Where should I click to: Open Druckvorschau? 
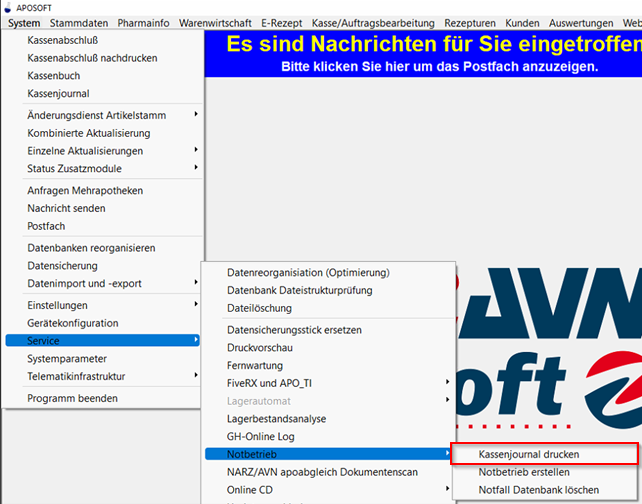click(x=328, y=348)
